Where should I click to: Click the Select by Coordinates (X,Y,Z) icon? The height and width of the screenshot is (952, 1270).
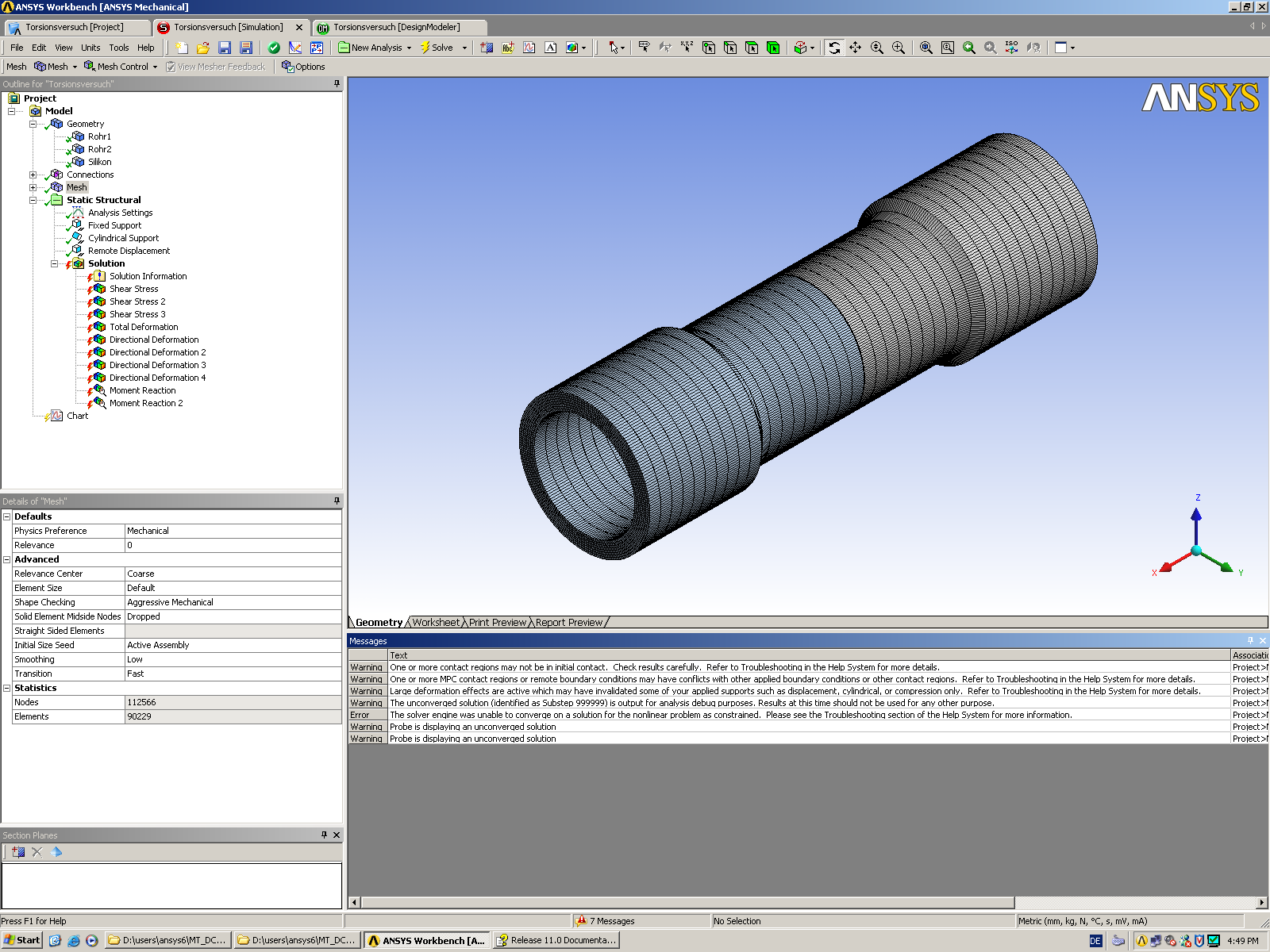(687, 48)
